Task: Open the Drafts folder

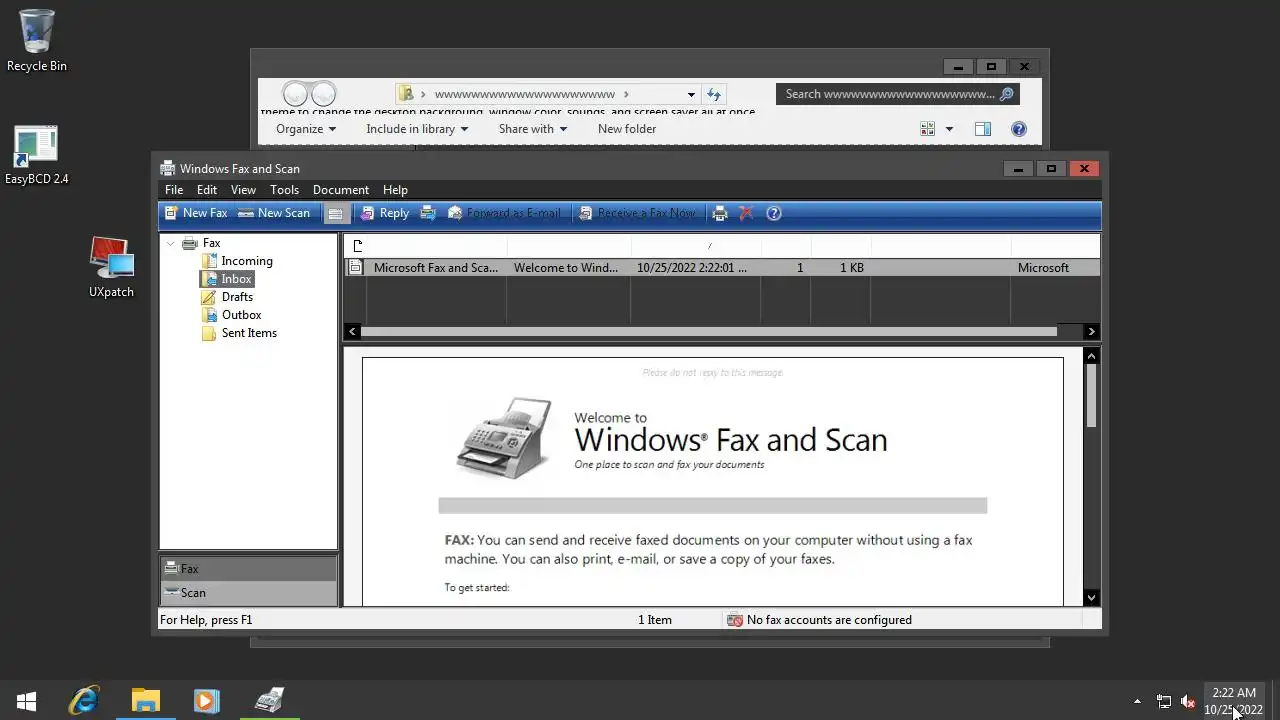Action: click(x=237, y=297)
